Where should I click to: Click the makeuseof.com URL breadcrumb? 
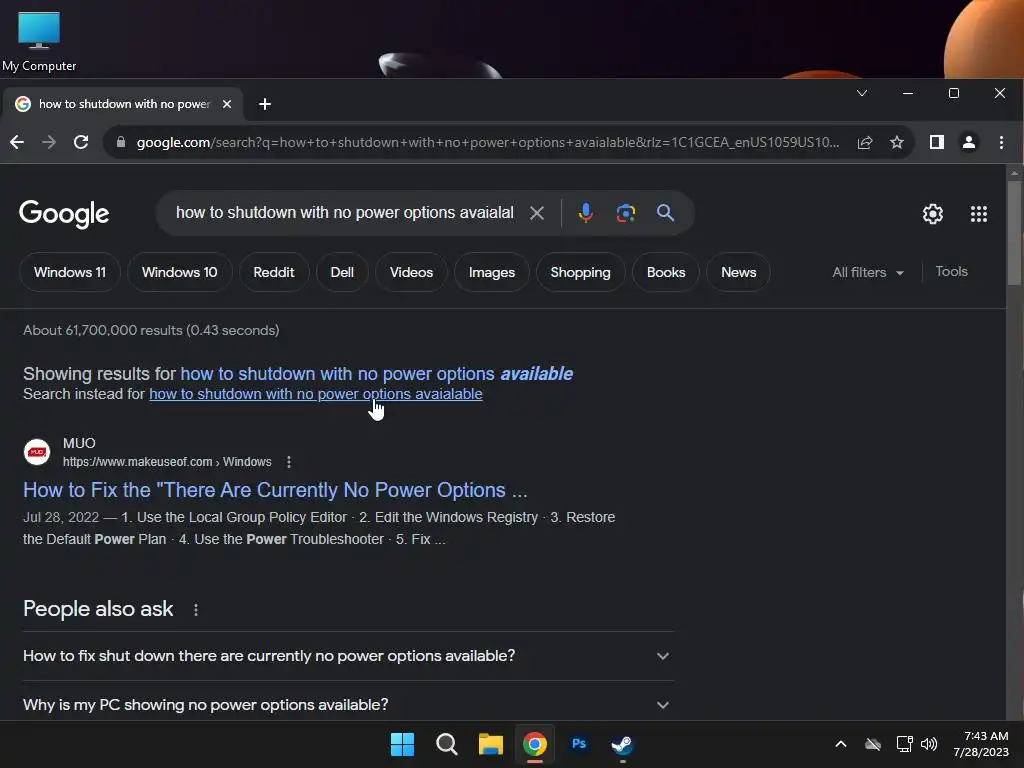(167, 462)
